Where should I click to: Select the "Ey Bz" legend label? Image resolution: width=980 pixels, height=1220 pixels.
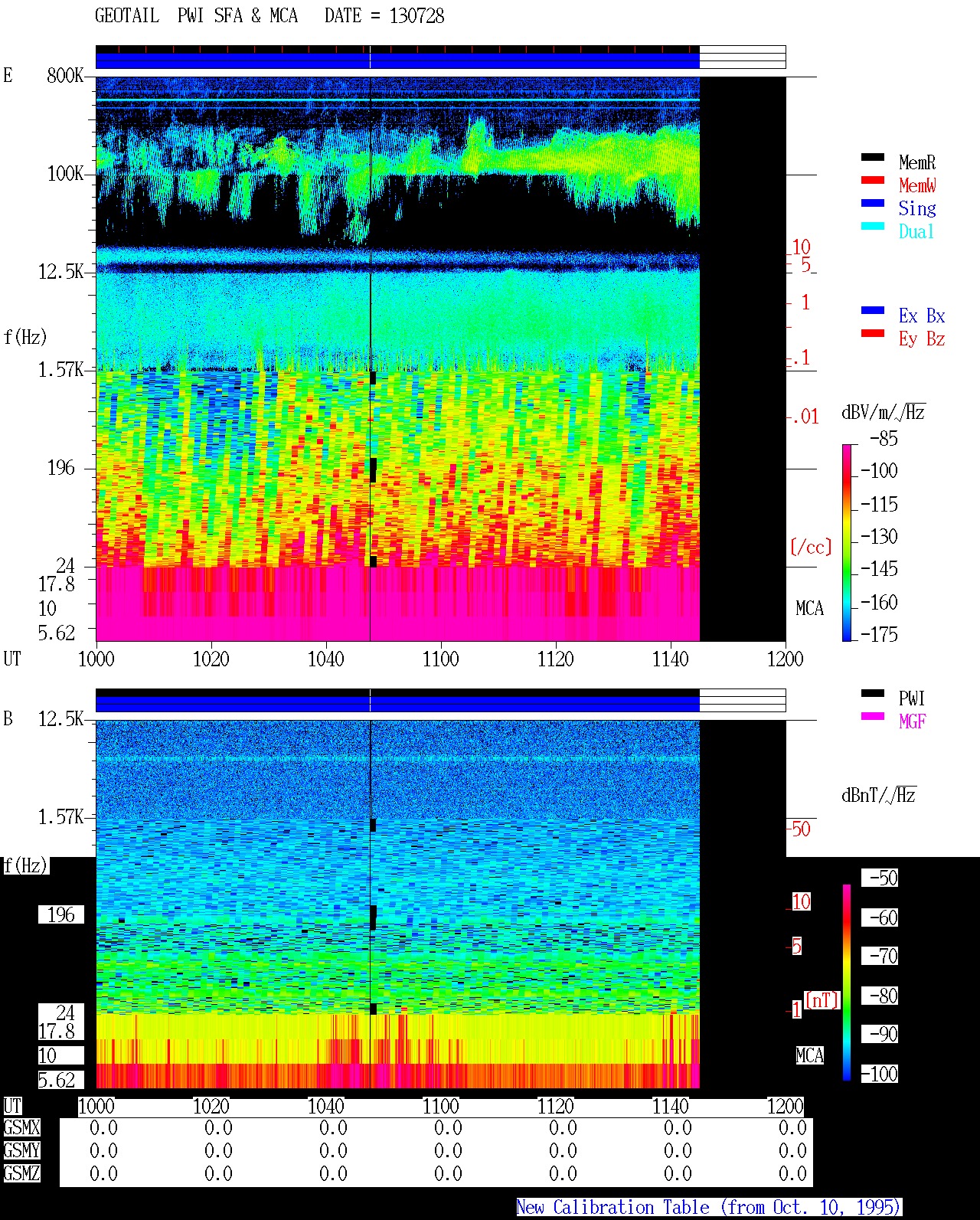[922, 339]
